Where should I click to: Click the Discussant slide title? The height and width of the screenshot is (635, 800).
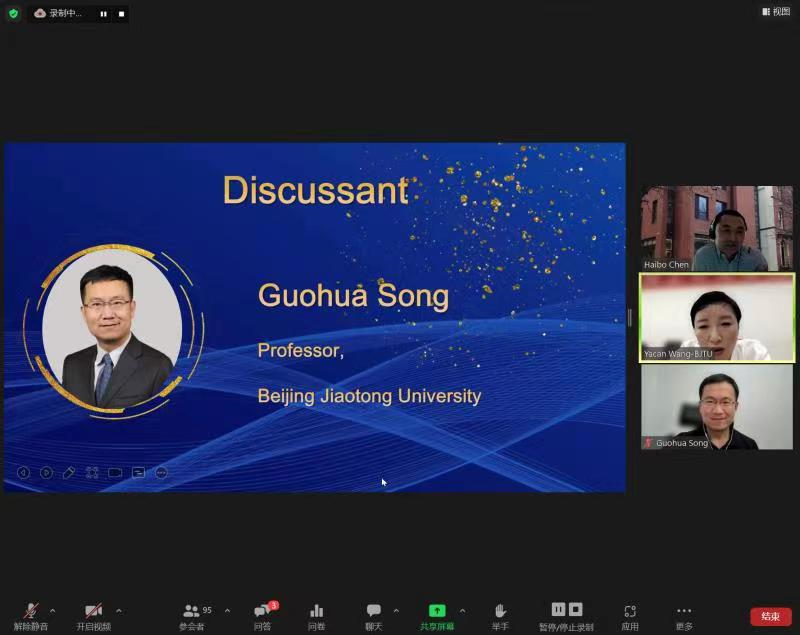point(316,190)
